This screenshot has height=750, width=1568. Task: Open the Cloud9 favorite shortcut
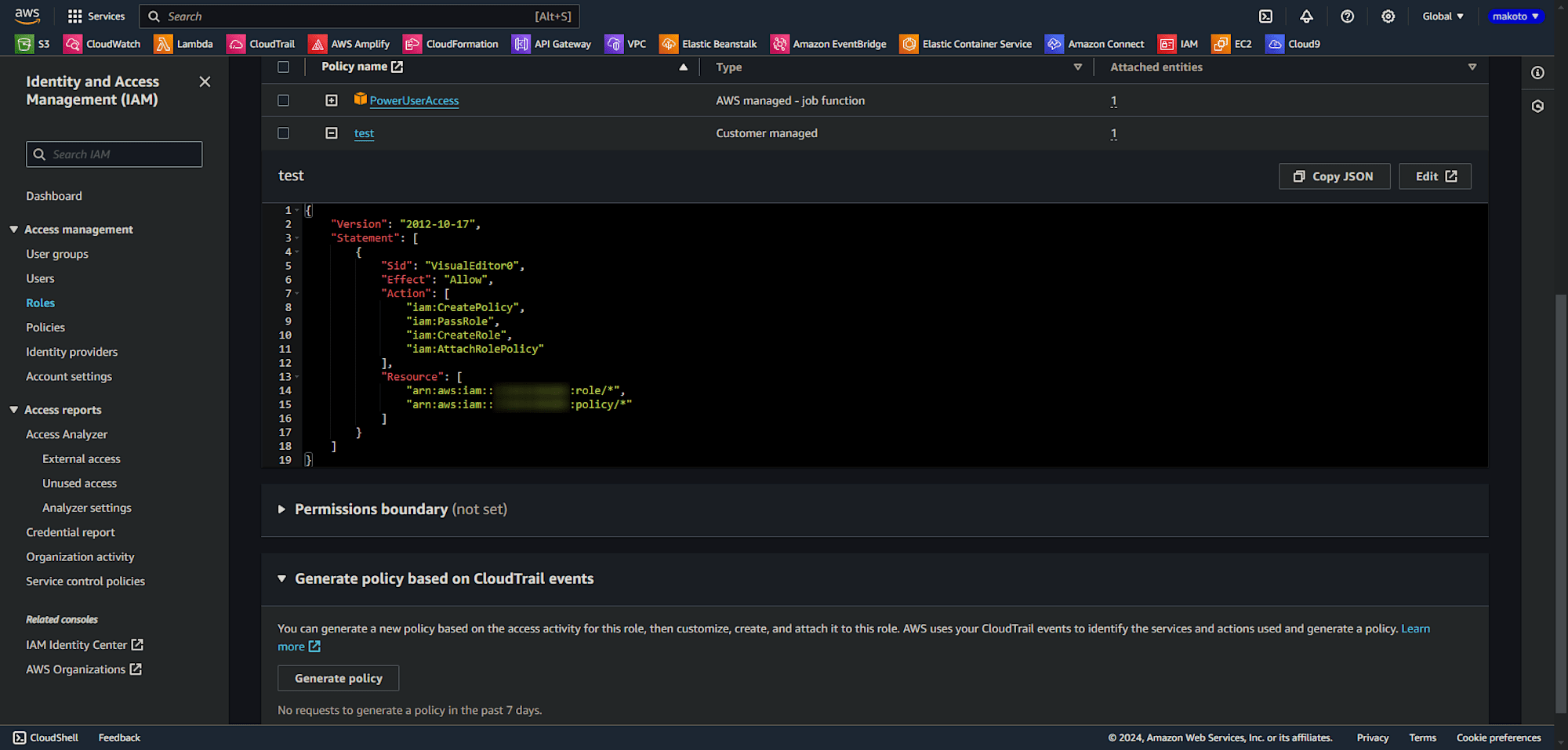tap(1294, 44)
